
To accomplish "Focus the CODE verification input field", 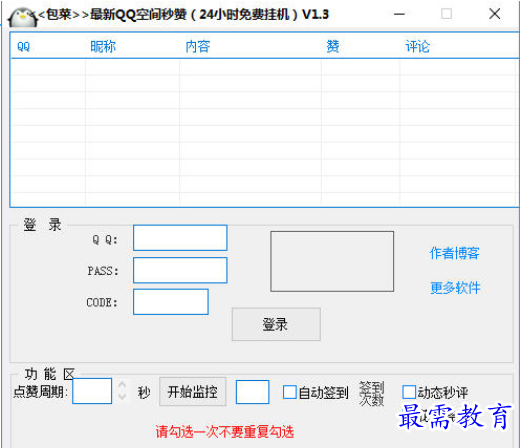I will 171,302.
